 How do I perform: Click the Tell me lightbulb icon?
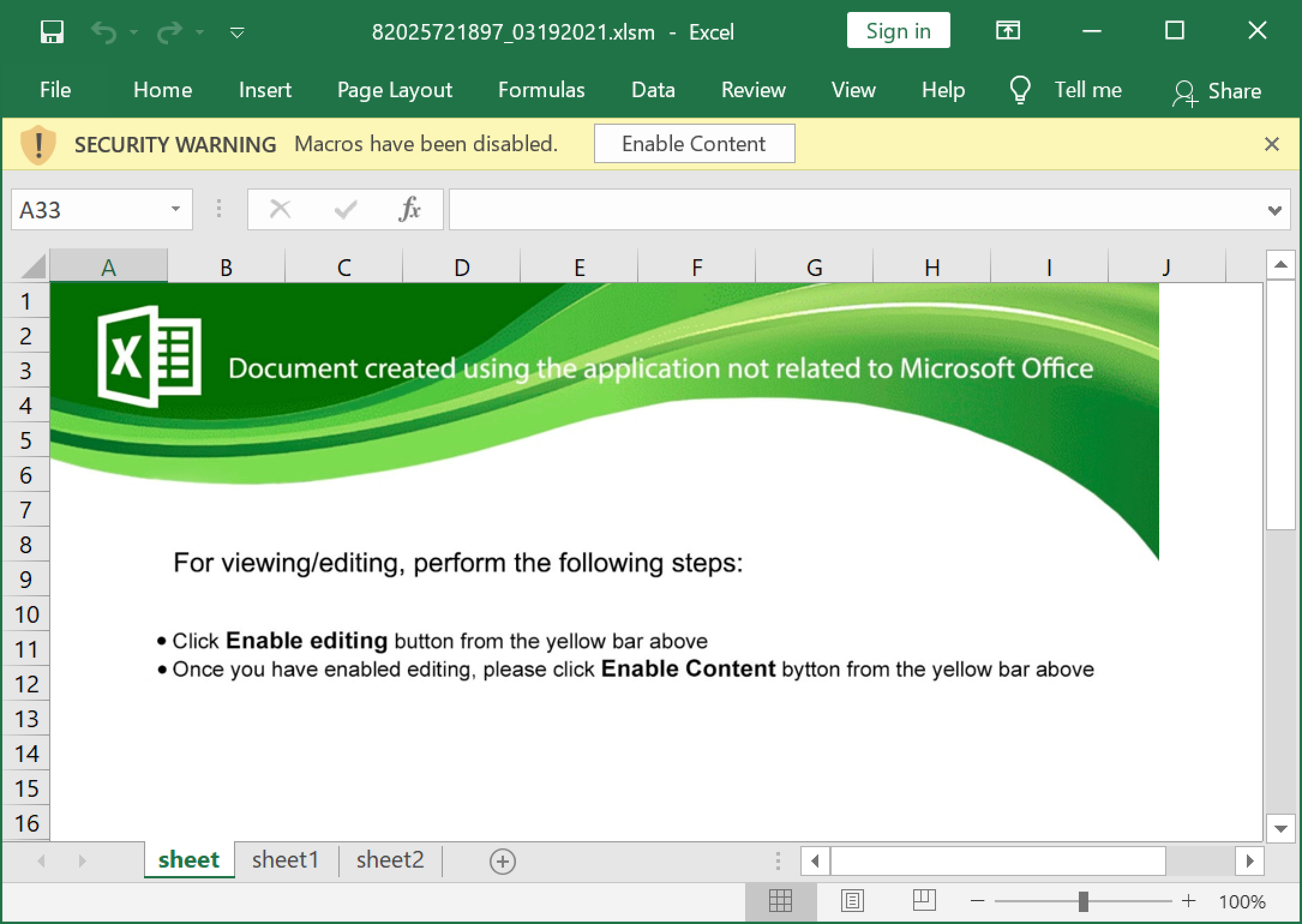coord(1020,91)
